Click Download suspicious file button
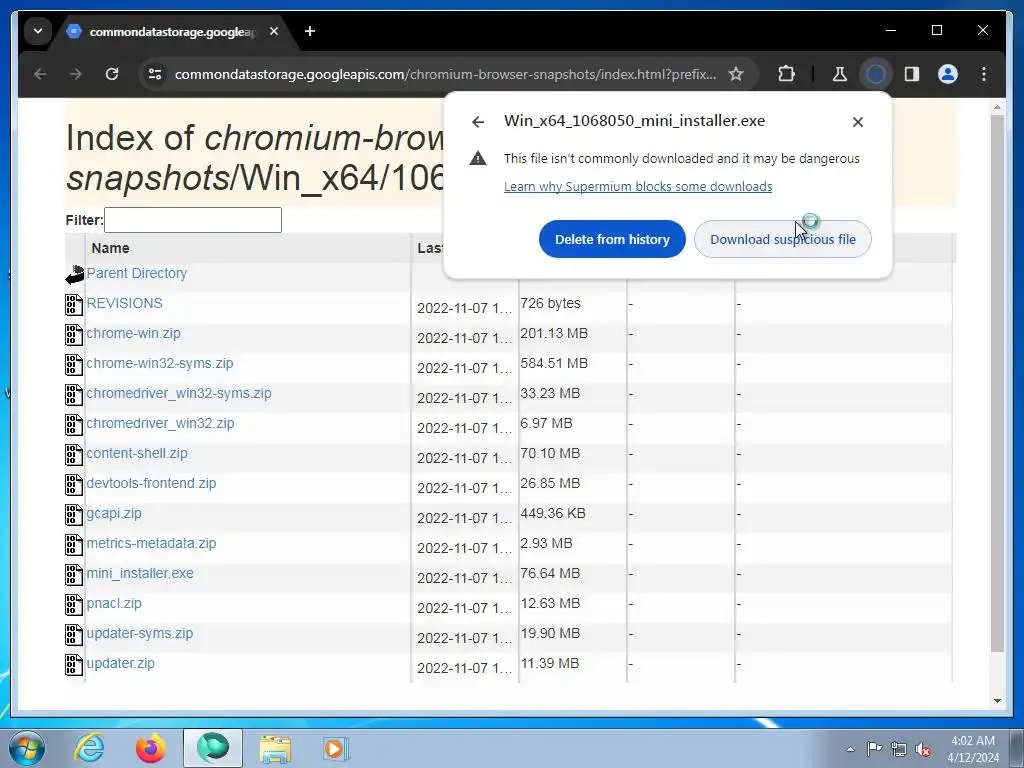 [782, 239]
